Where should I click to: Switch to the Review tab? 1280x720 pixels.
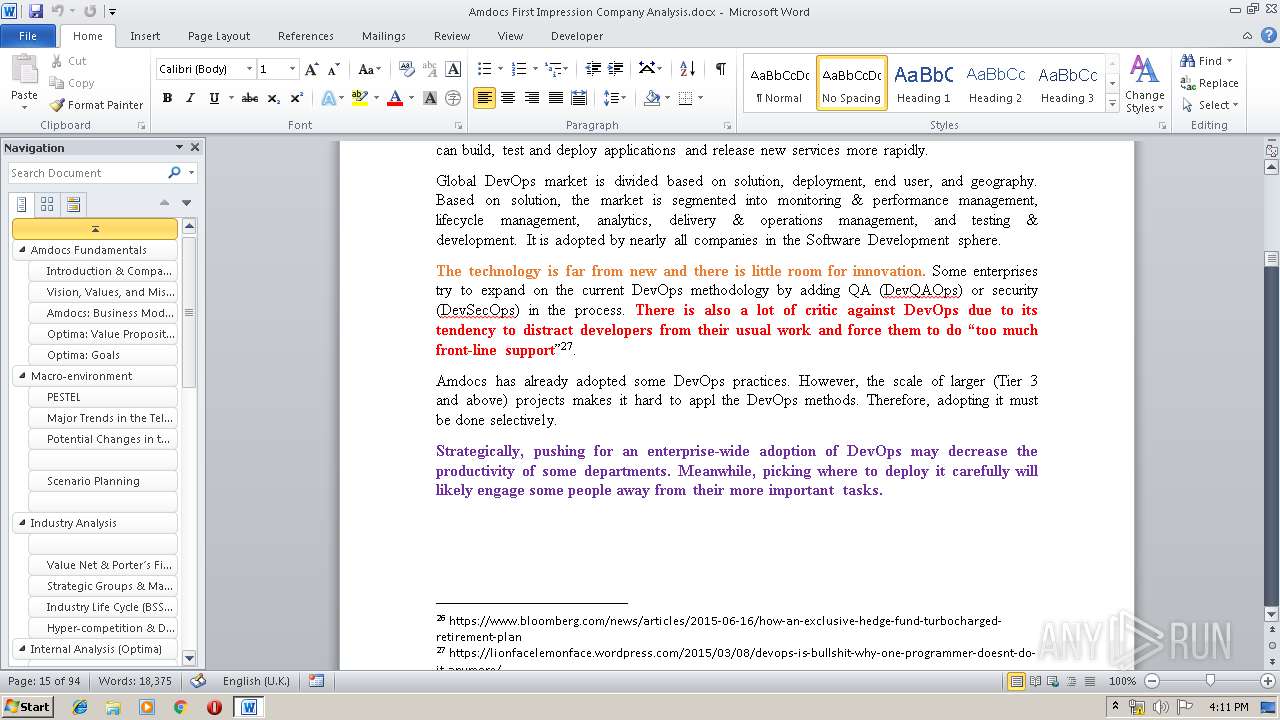point(452,36)
